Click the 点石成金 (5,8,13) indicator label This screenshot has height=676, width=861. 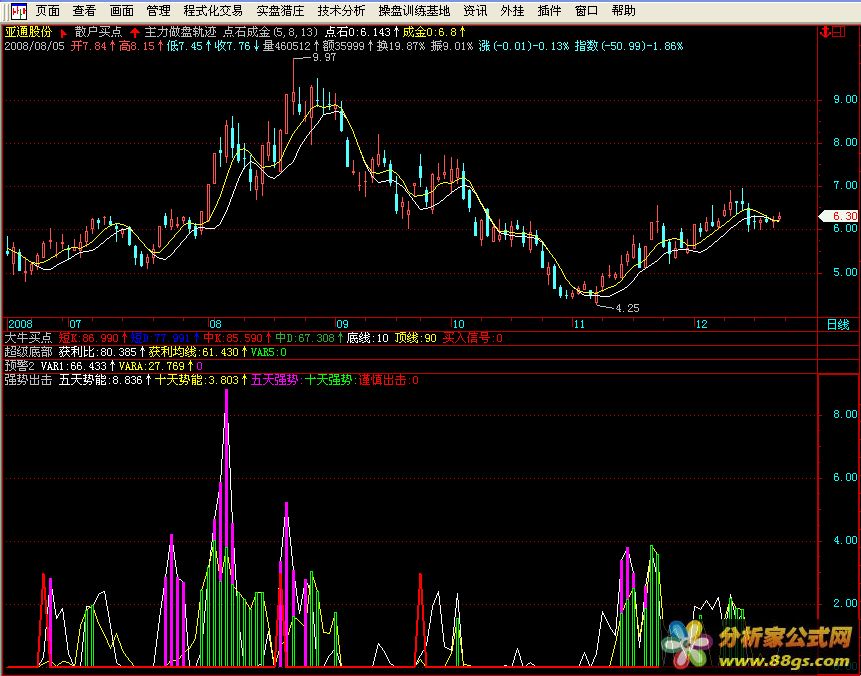pyautogui.click(x=270, y=32)
